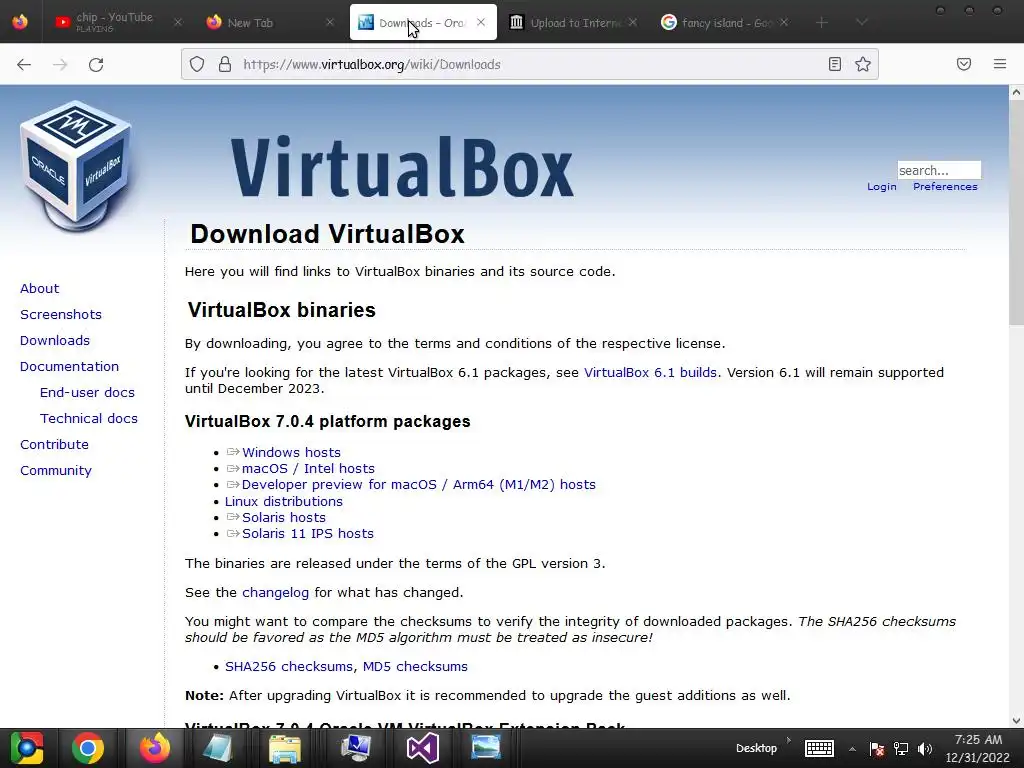Close the New Tab tab
1024x768 pixels.
click(x=330, y=22)
